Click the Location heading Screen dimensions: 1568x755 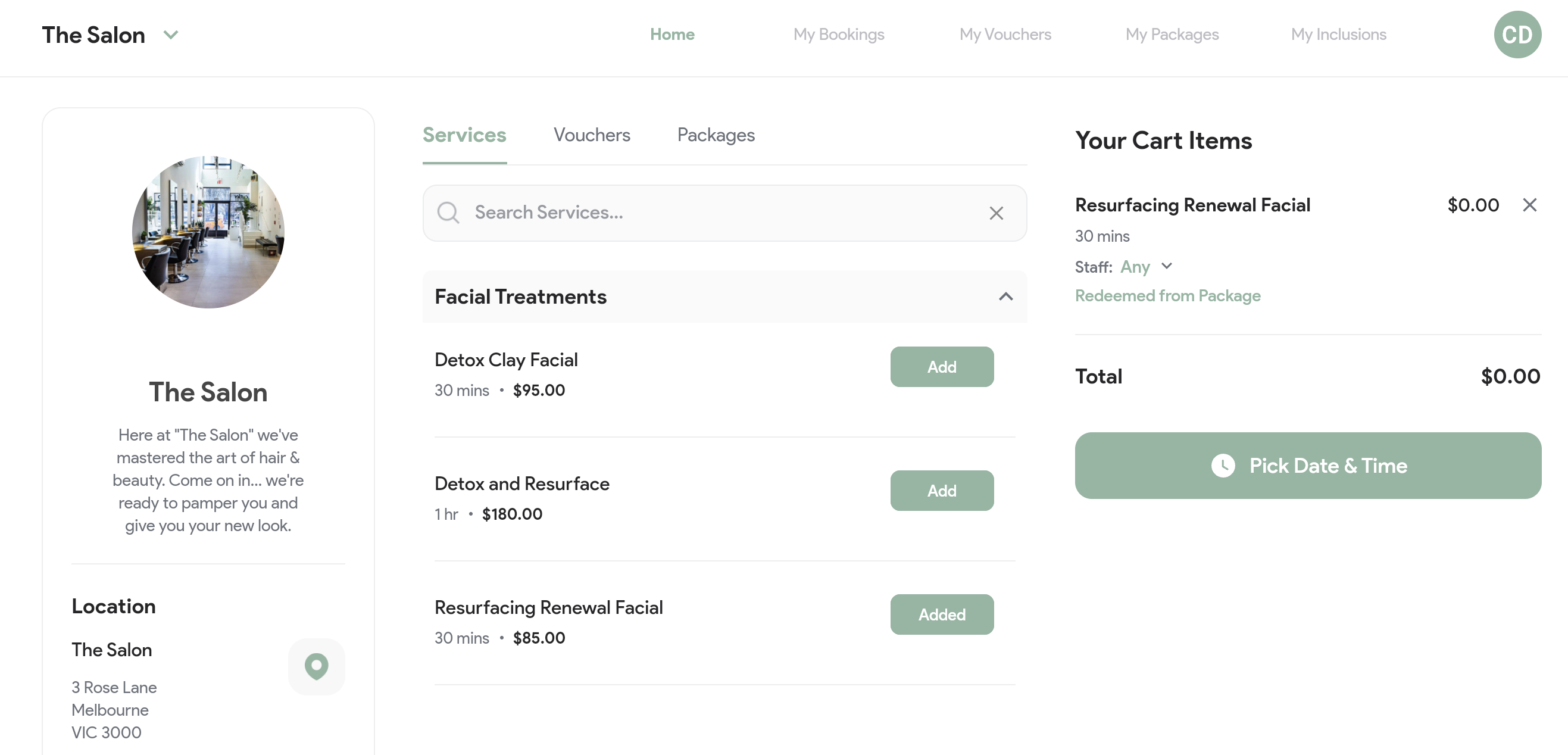[113, 606]
